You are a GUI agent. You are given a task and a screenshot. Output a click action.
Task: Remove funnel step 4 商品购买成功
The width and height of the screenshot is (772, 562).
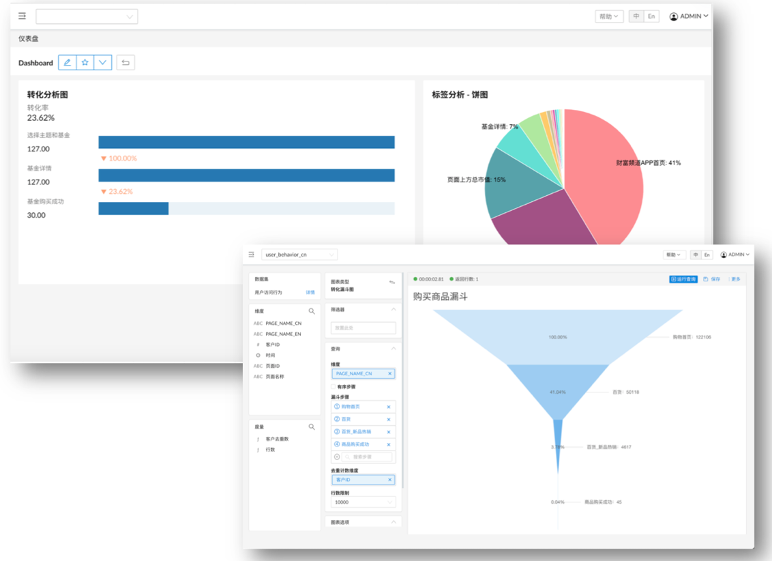click(388, 444)
